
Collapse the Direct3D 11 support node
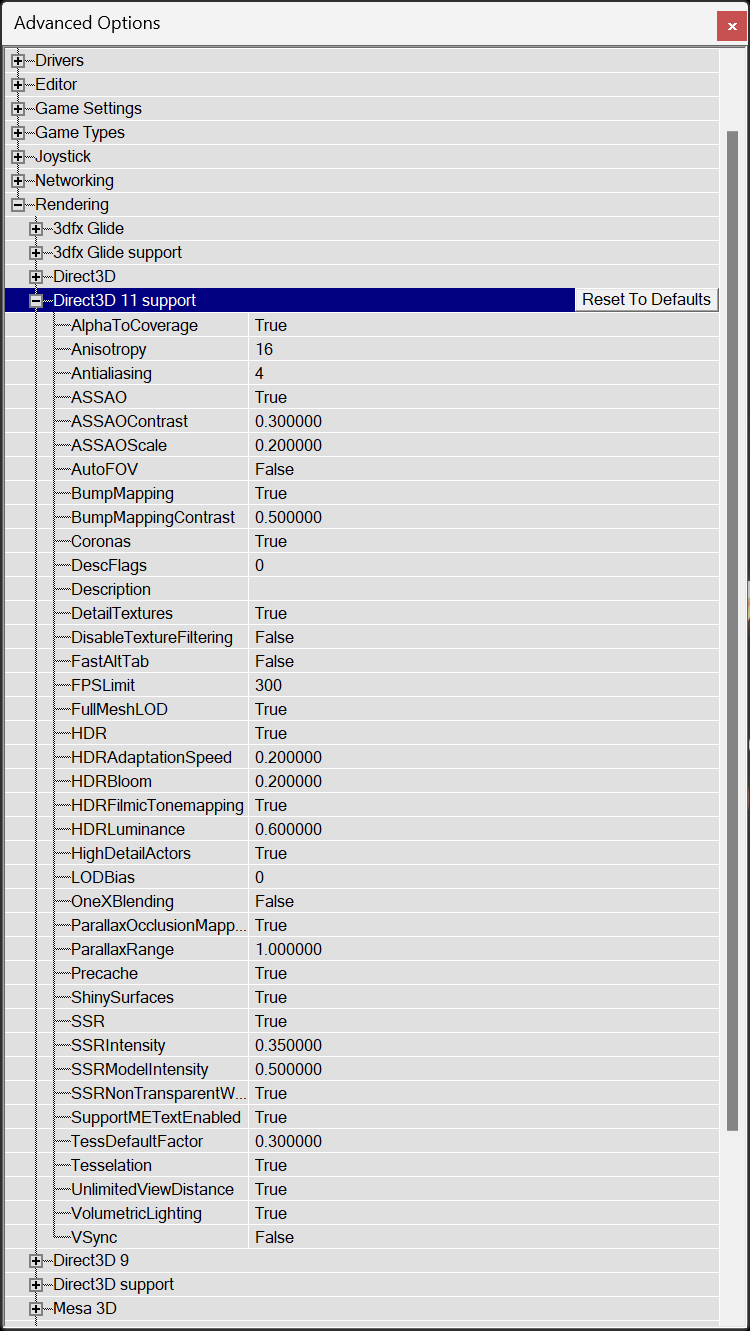36,301
